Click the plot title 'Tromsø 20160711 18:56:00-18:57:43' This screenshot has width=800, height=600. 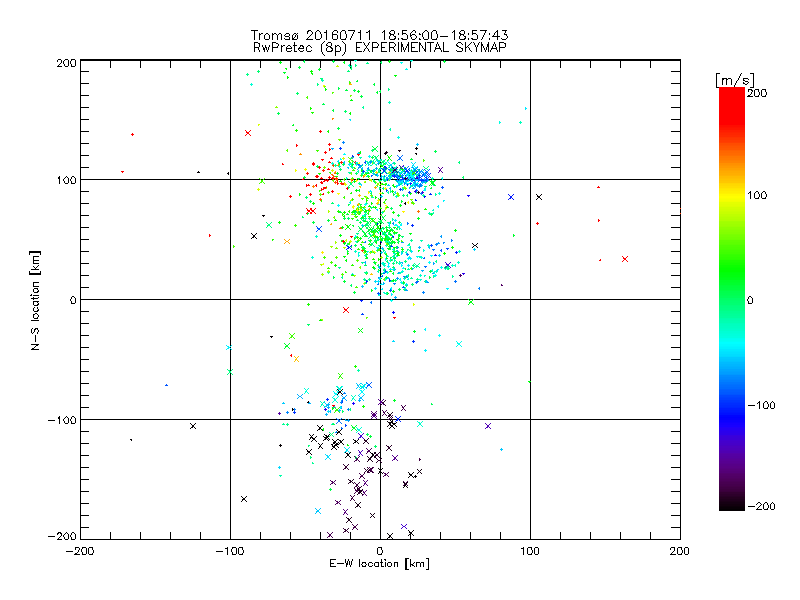380,35
